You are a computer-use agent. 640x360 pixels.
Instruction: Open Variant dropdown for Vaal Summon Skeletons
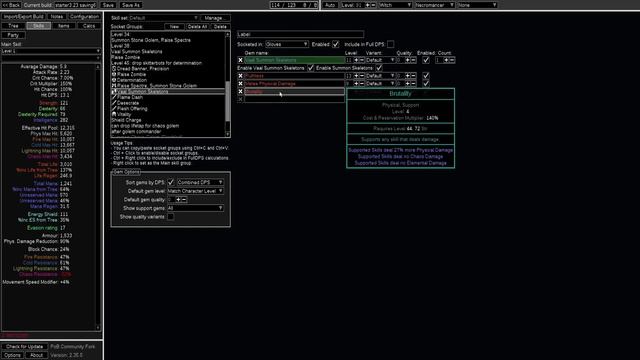[x=380, y=60]
